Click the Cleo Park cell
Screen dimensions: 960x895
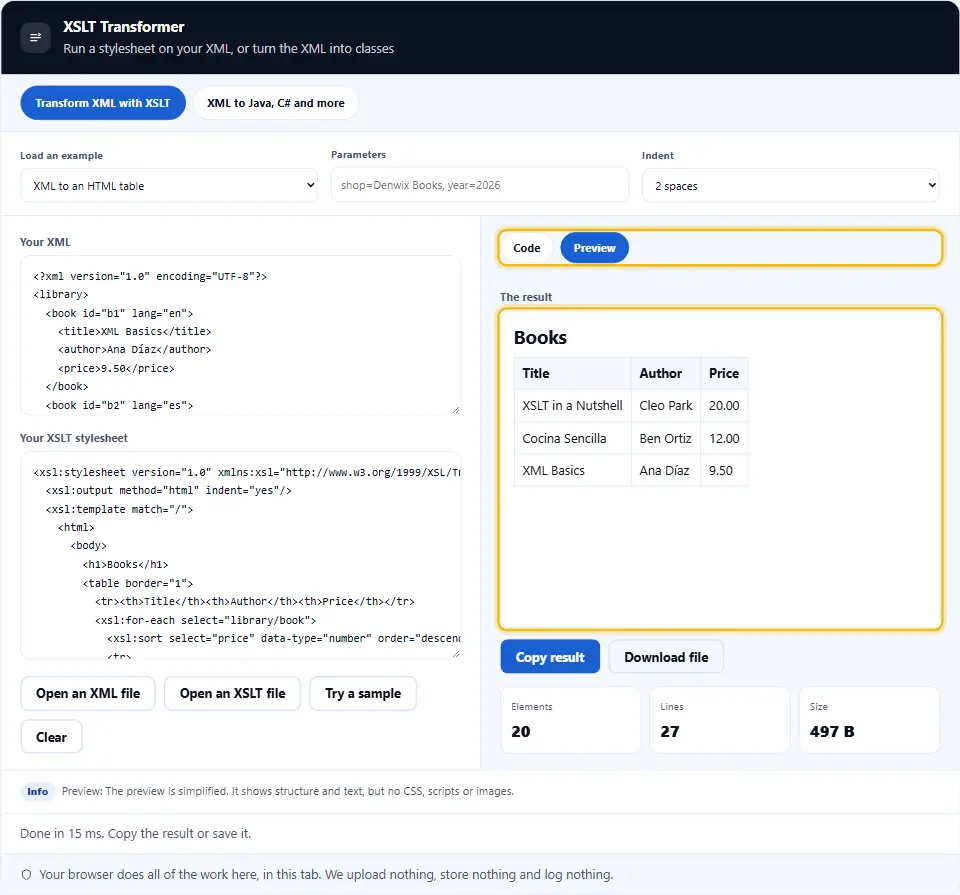[x=666, y=406]
